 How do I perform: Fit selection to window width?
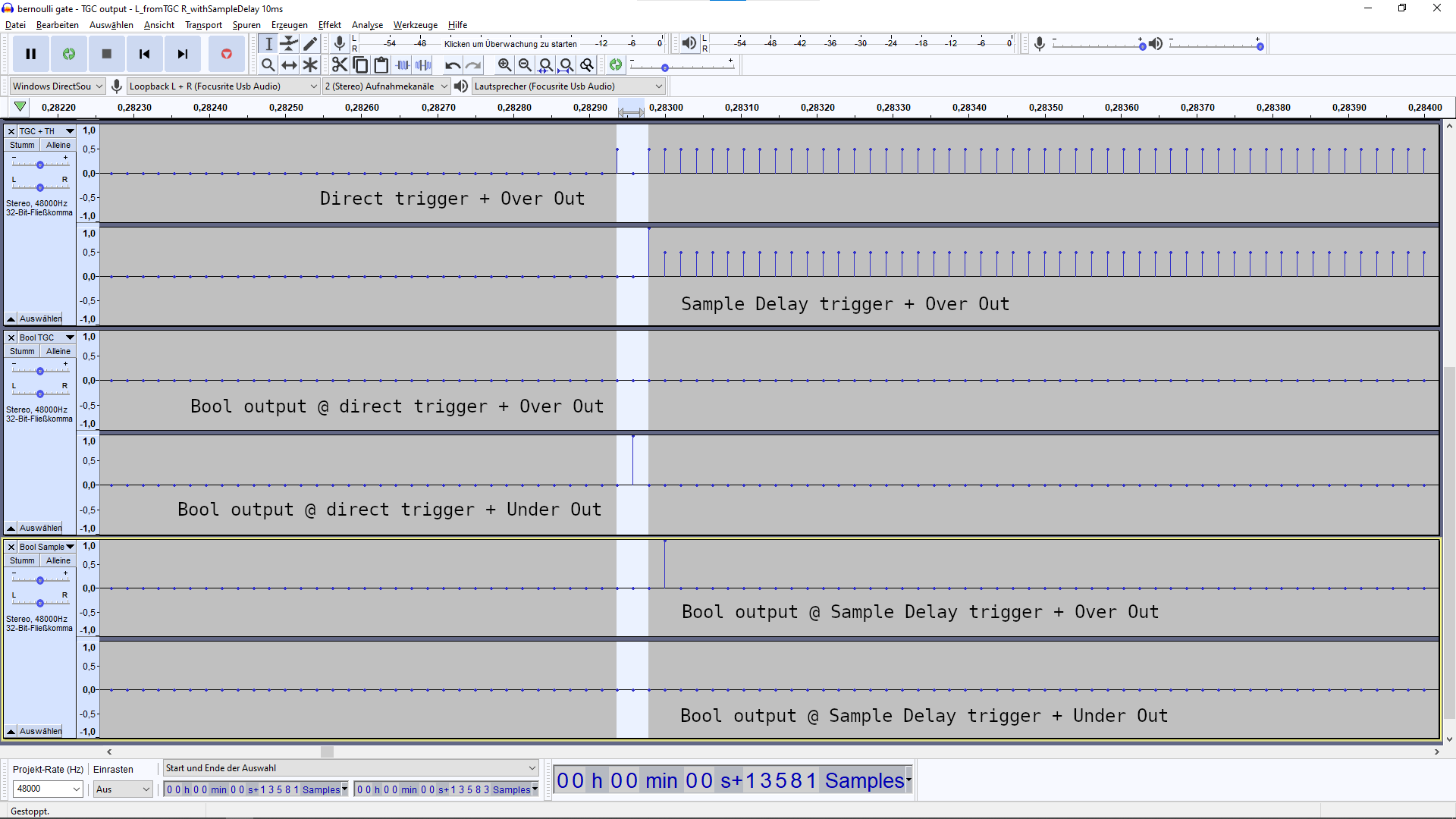coord(545,64)
